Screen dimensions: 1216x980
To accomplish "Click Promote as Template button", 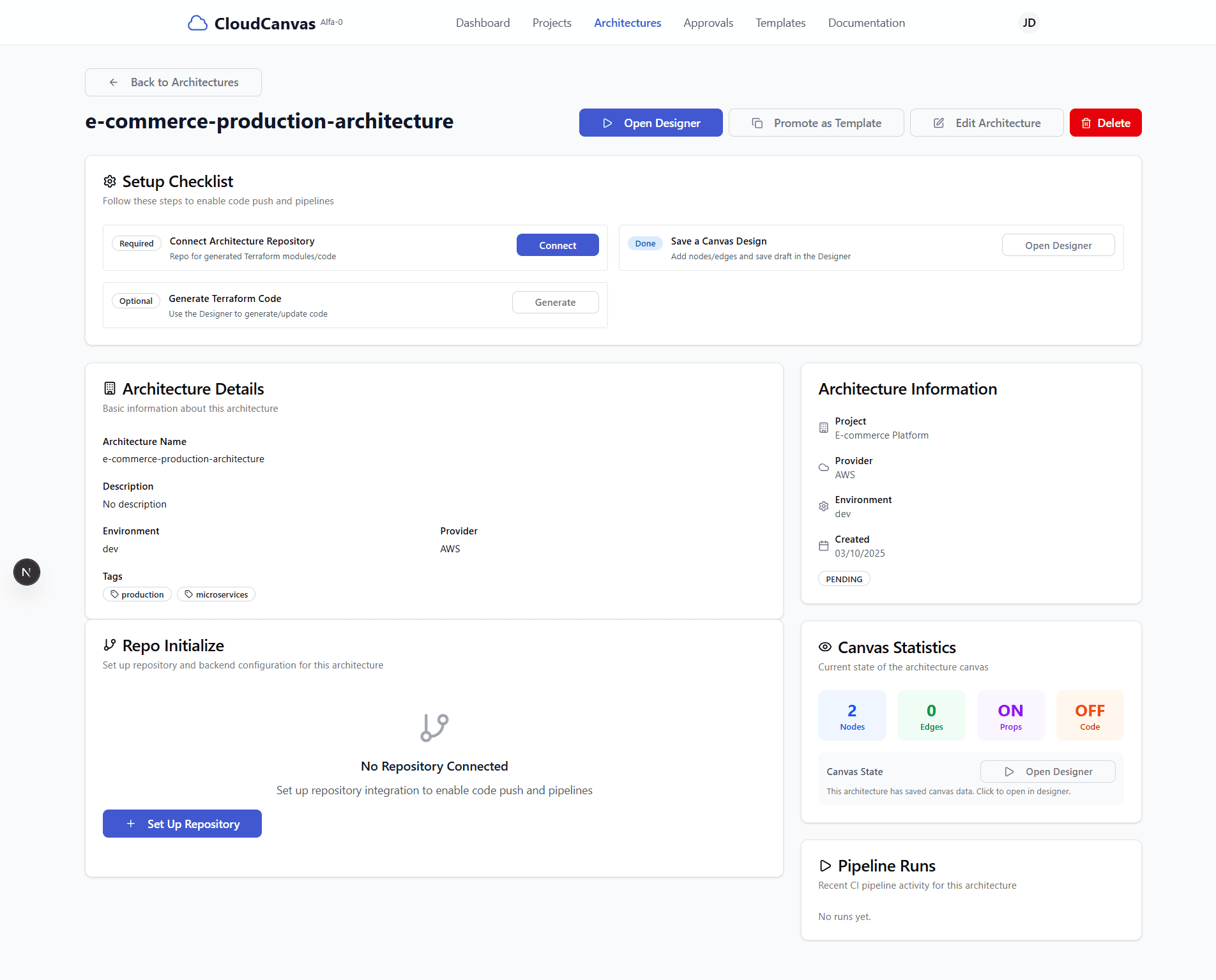I will 816,123.
